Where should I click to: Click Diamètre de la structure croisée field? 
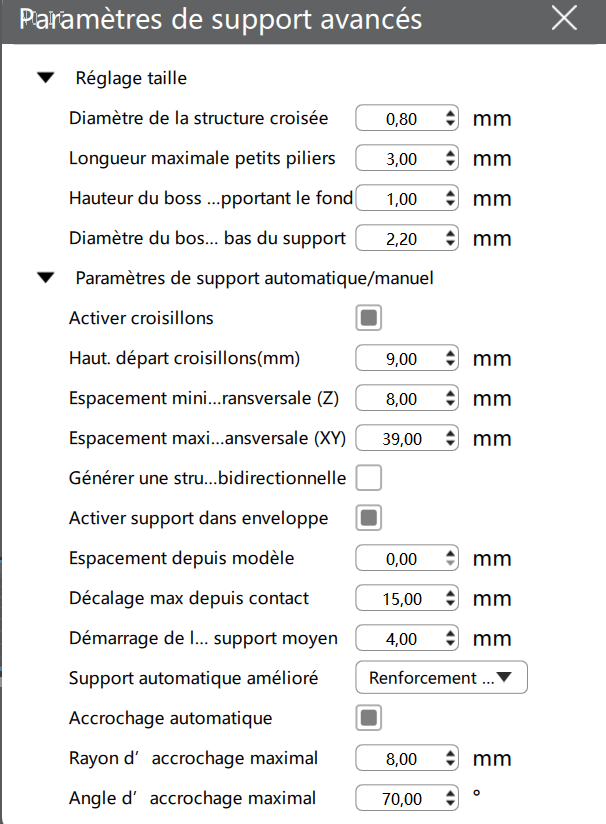(x=400, y=119)
